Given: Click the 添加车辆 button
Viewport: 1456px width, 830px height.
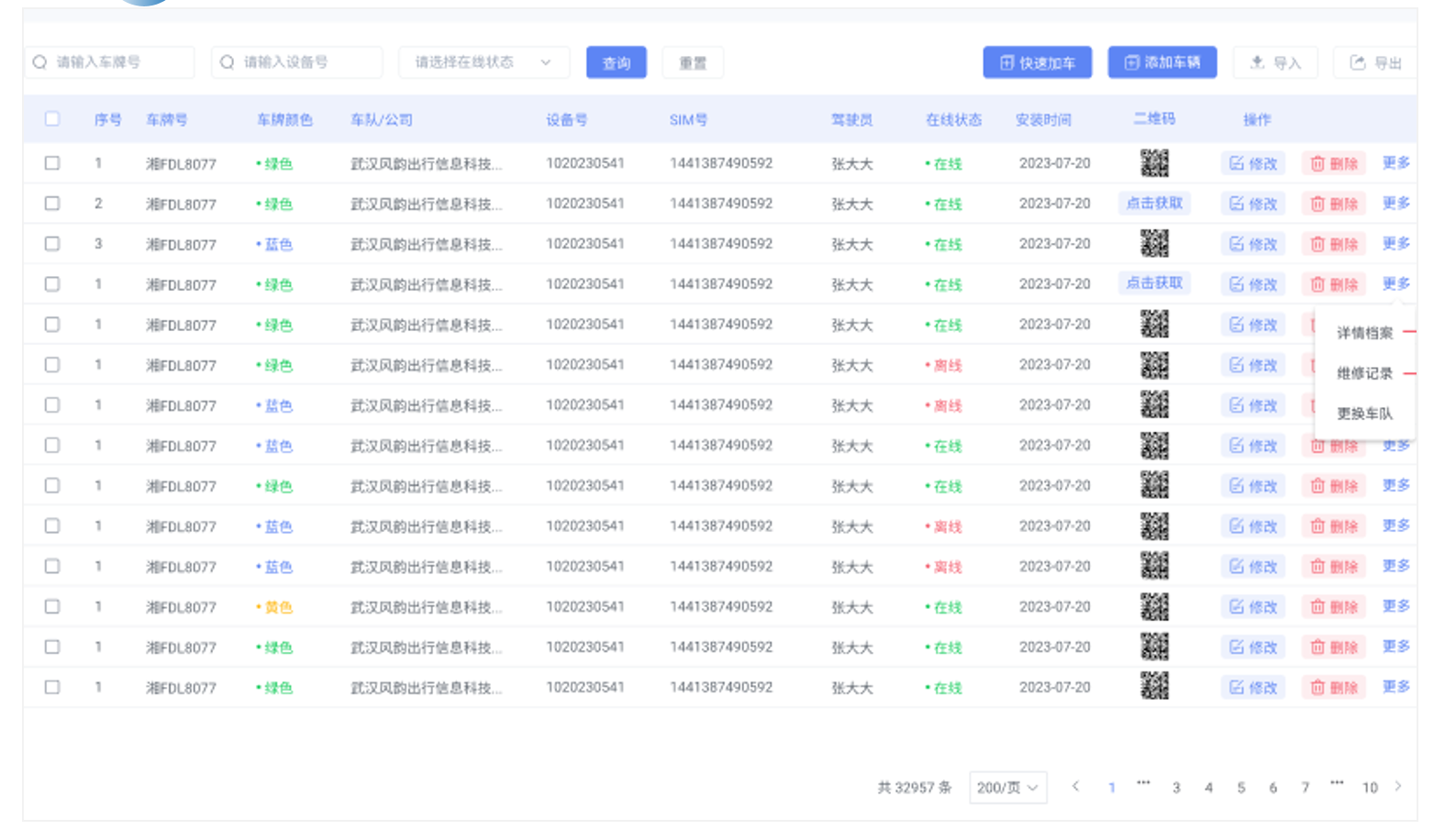Looking at the screenshot, I should click(x=1162, y=62).
